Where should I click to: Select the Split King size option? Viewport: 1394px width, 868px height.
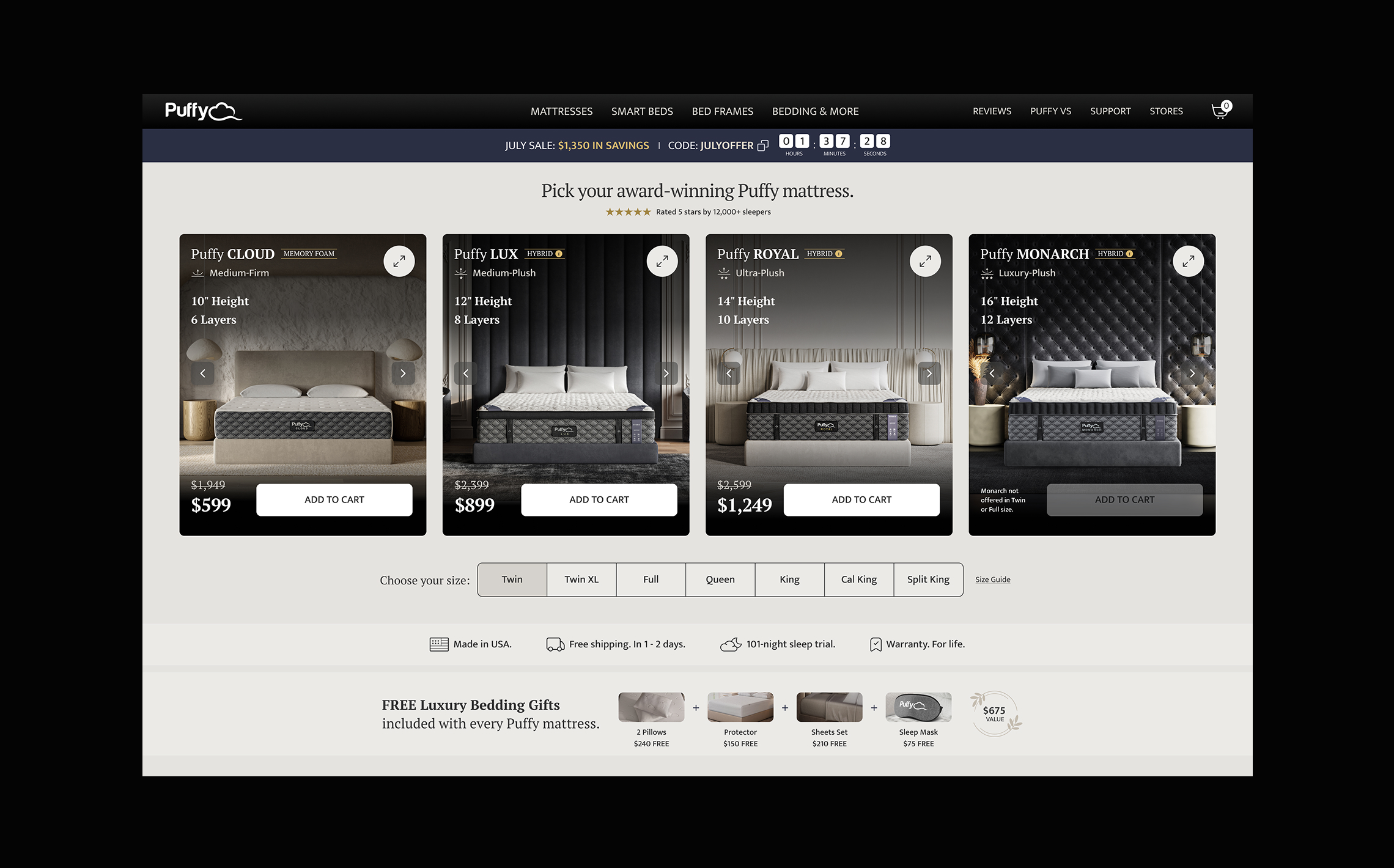point(929,579)
